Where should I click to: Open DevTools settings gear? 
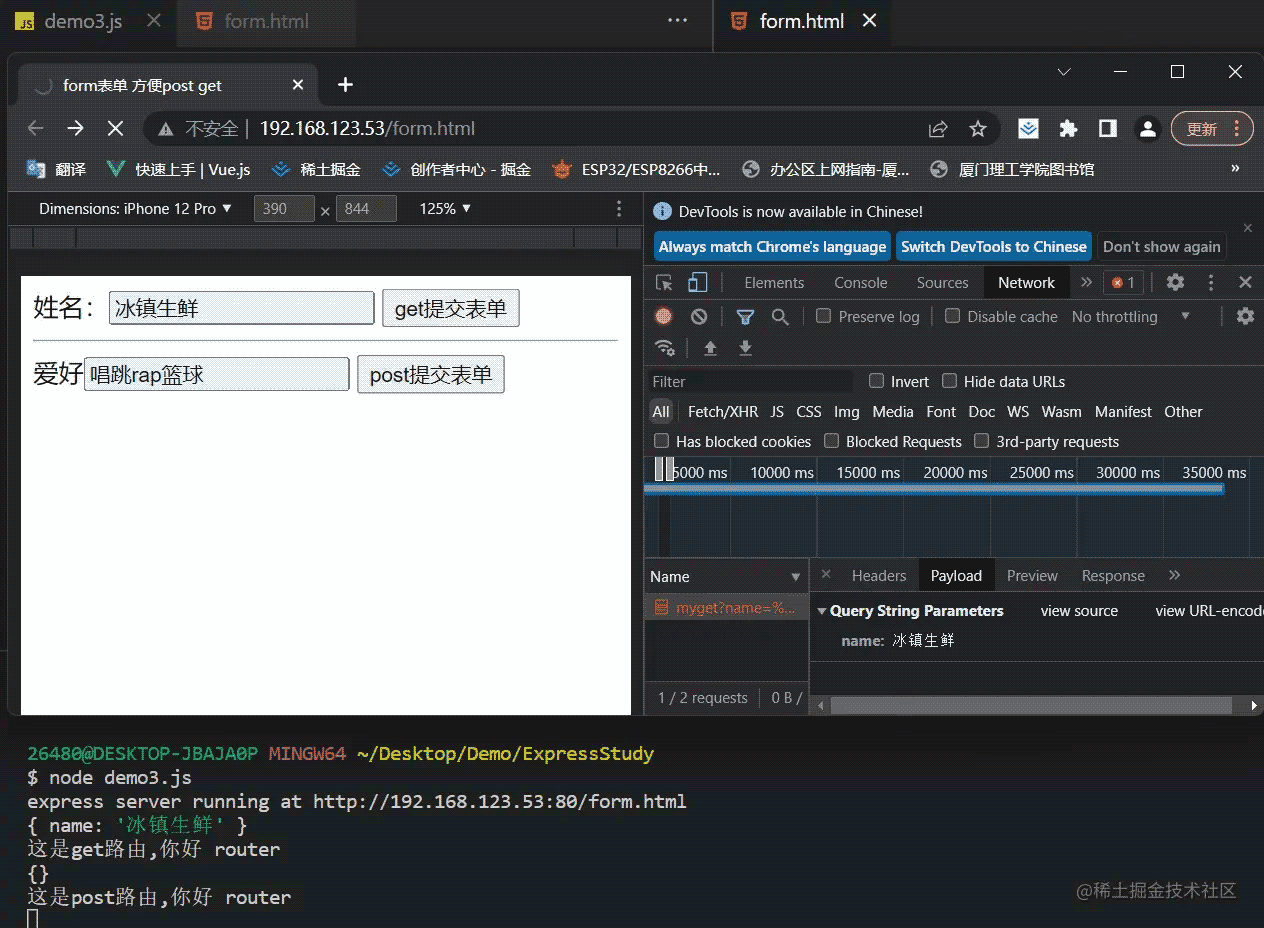coord(1175,282)
